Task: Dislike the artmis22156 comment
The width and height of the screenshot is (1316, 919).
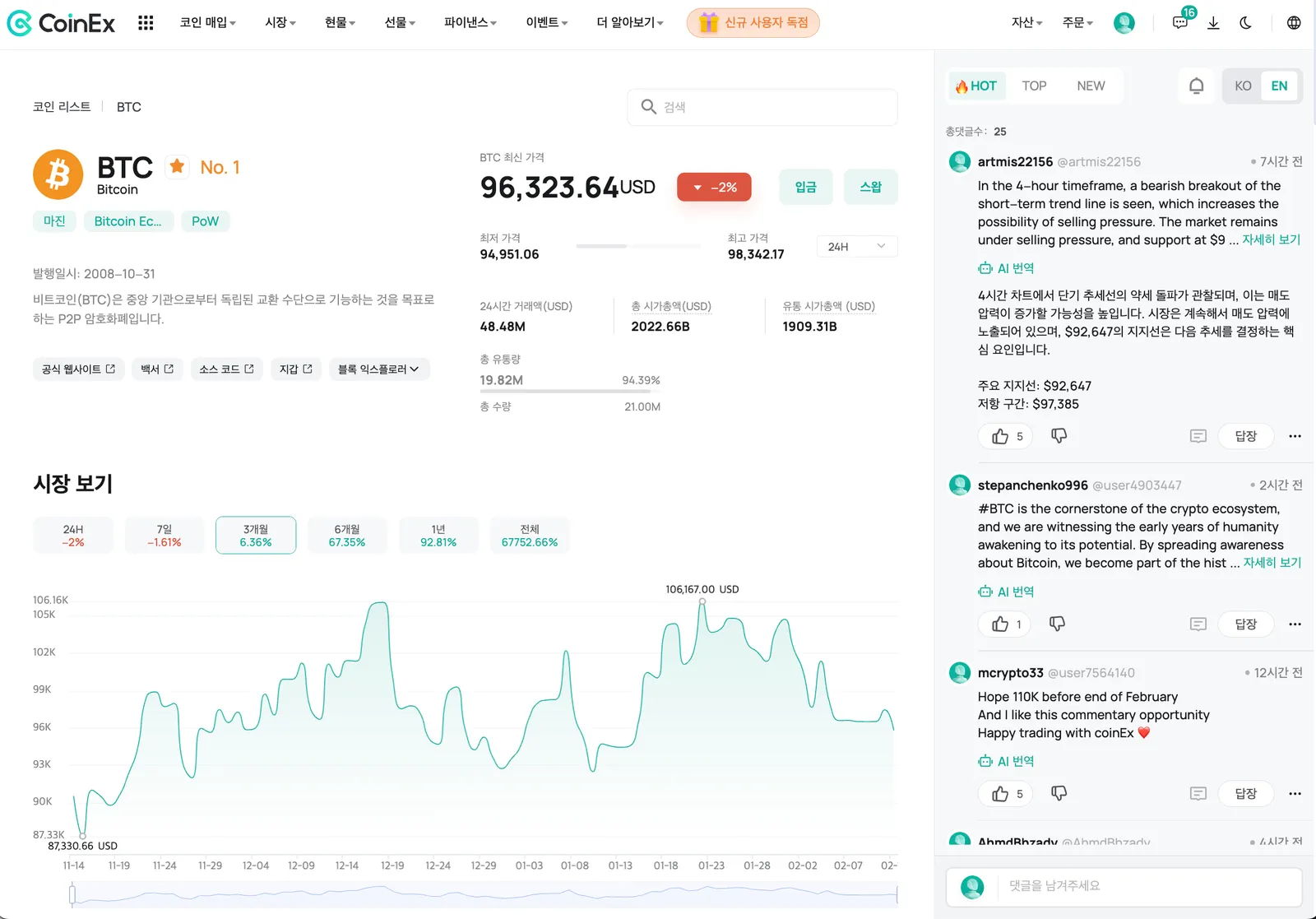Action: 1059,435
